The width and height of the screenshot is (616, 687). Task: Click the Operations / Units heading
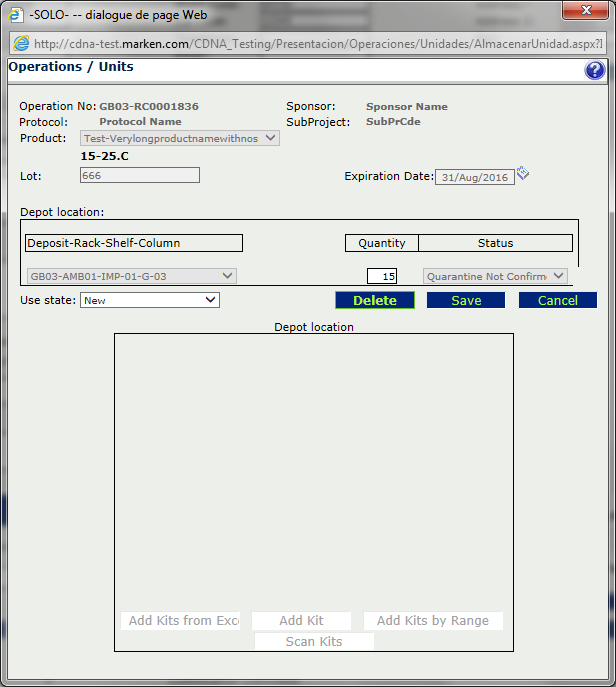point(71,67)
